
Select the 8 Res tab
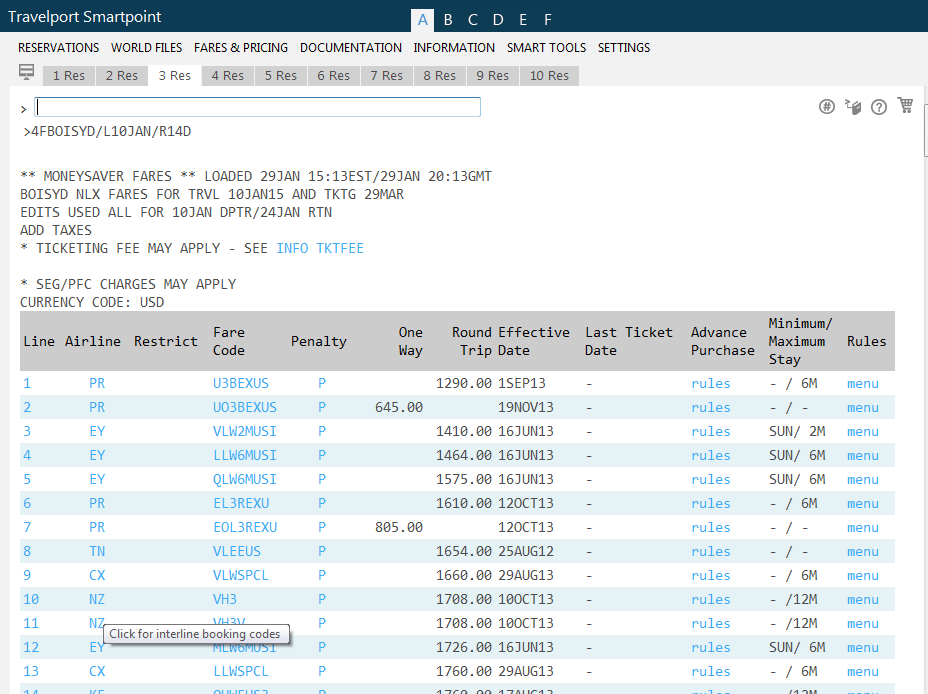click(440, 76)
